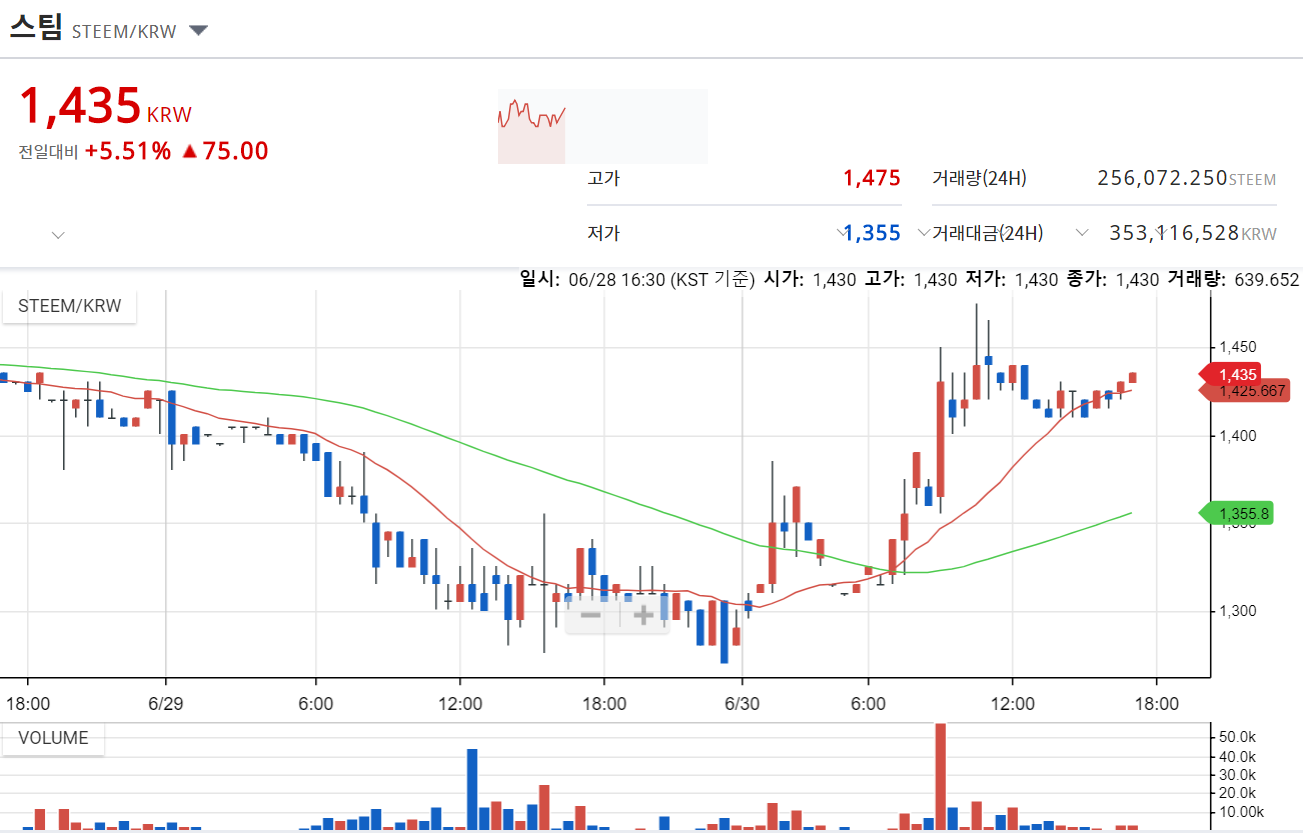This screenshot has height=833, width=1303.
Task: Click the 전일대비 label
Action: point(48,153)
